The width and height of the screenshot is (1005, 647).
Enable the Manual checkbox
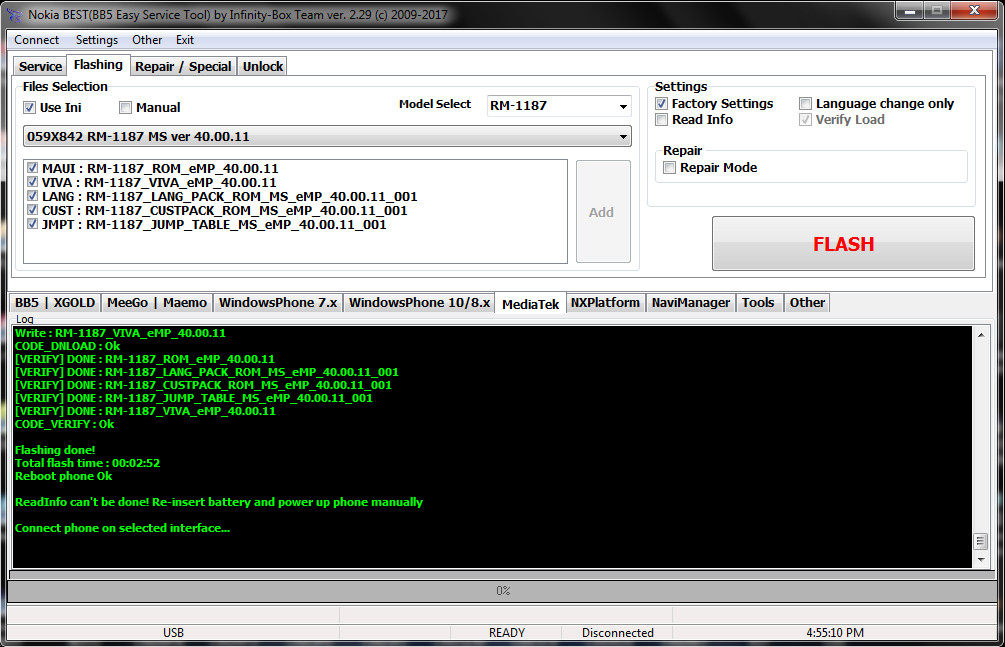(x=126, y=108)
